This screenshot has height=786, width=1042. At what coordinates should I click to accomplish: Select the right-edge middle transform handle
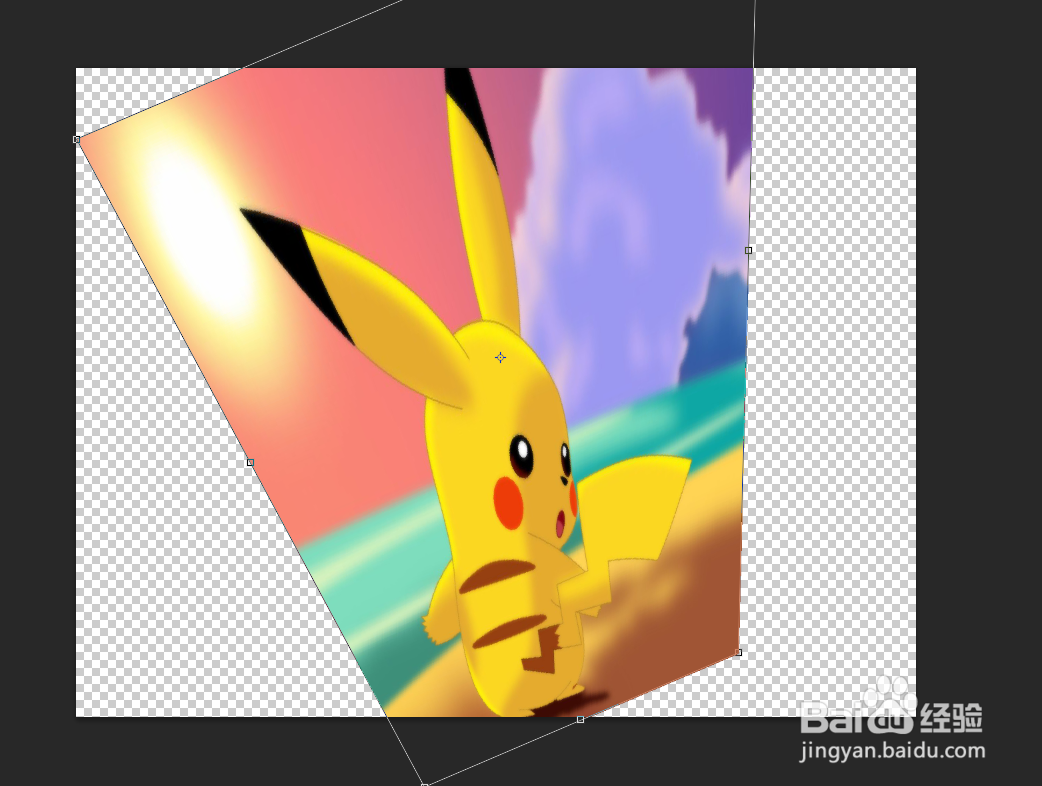pyautogui.click(x=748, y=250)
